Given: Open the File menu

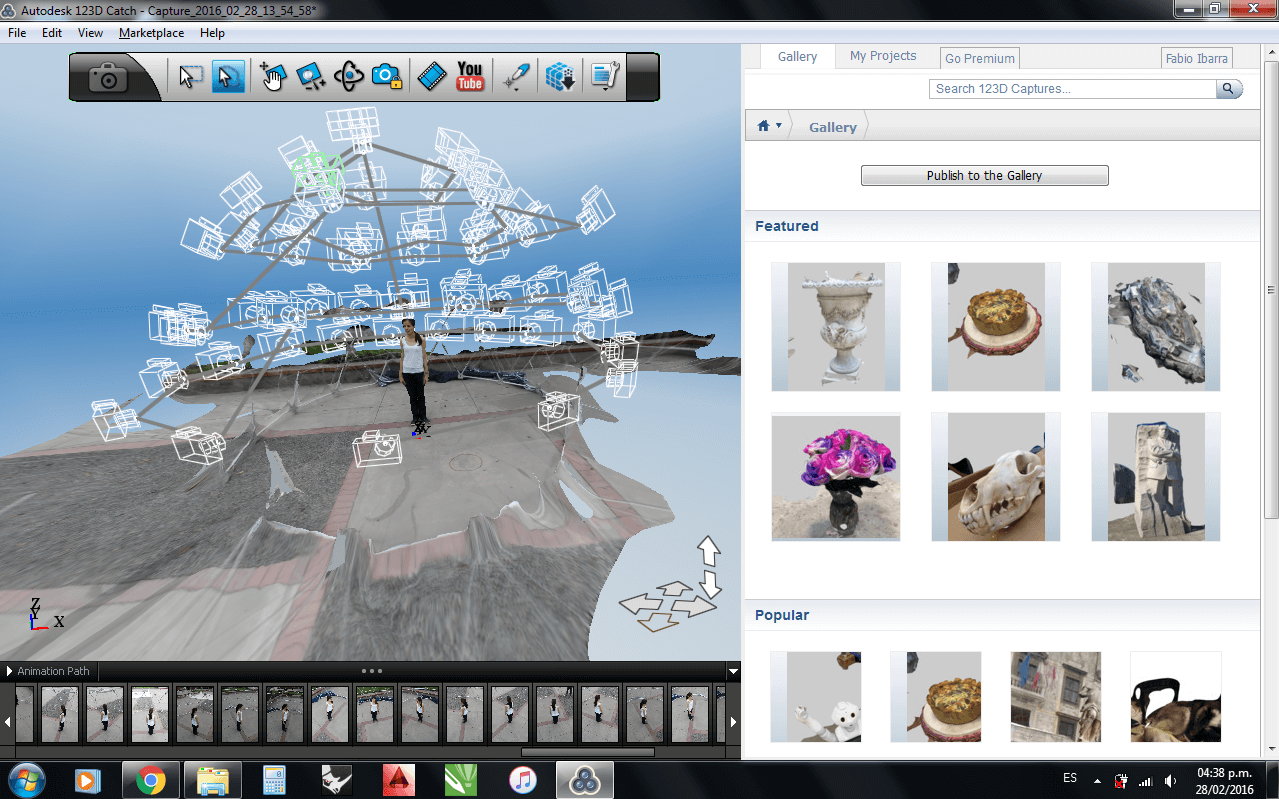Looking at the screenshot, I should (x=17, y=33).
